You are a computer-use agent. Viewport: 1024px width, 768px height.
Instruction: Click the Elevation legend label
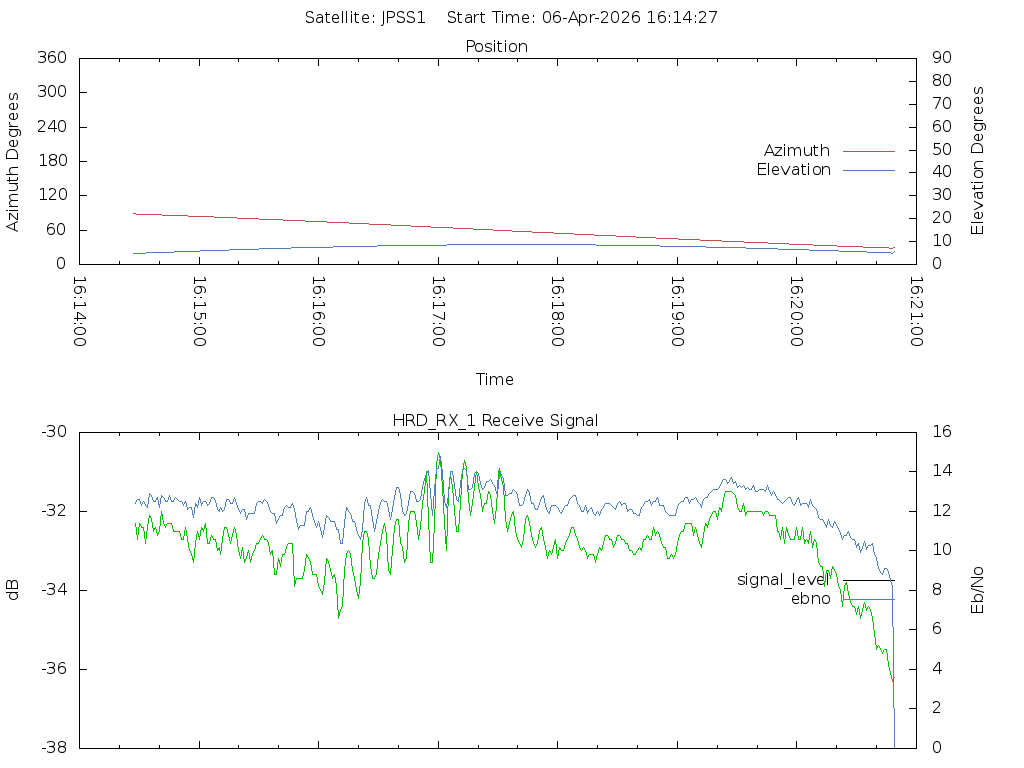[x=793, y=170]
